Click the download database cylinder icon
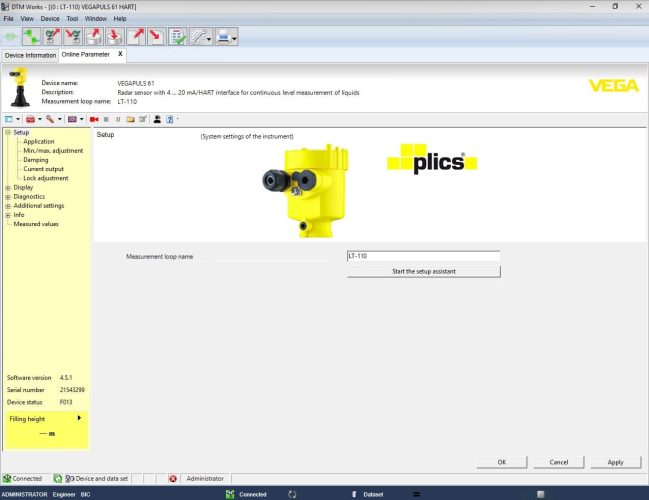 pos(115,37)
